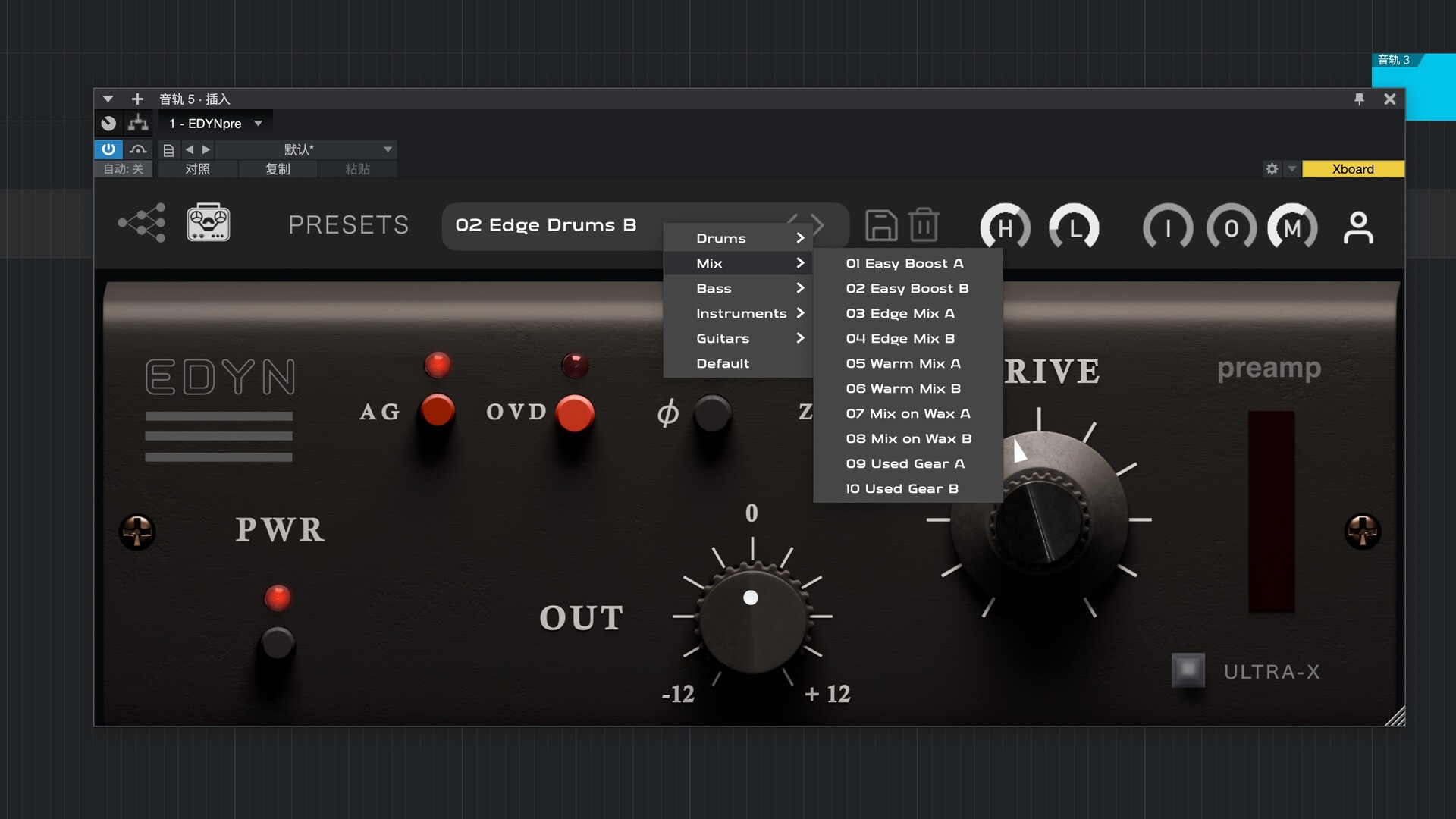1456x819 pixels.
Task: Click the I circular meter button
Action: point(1168,227)
